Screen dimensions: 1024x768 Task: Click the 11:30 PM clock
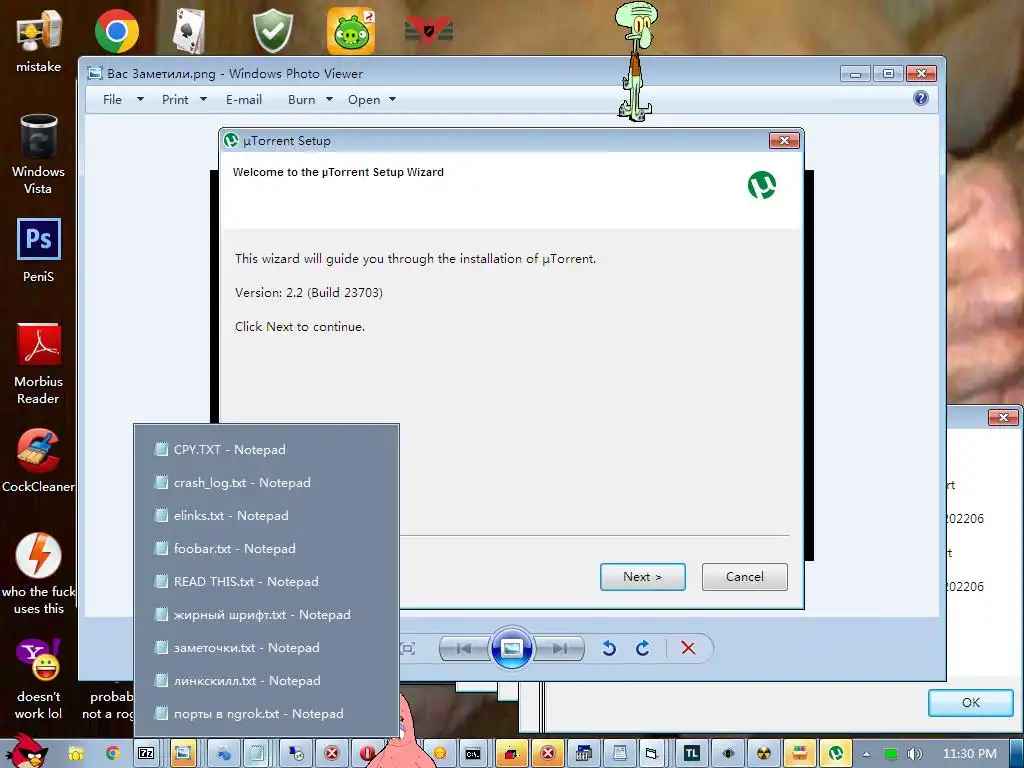(x=970, y=754)
